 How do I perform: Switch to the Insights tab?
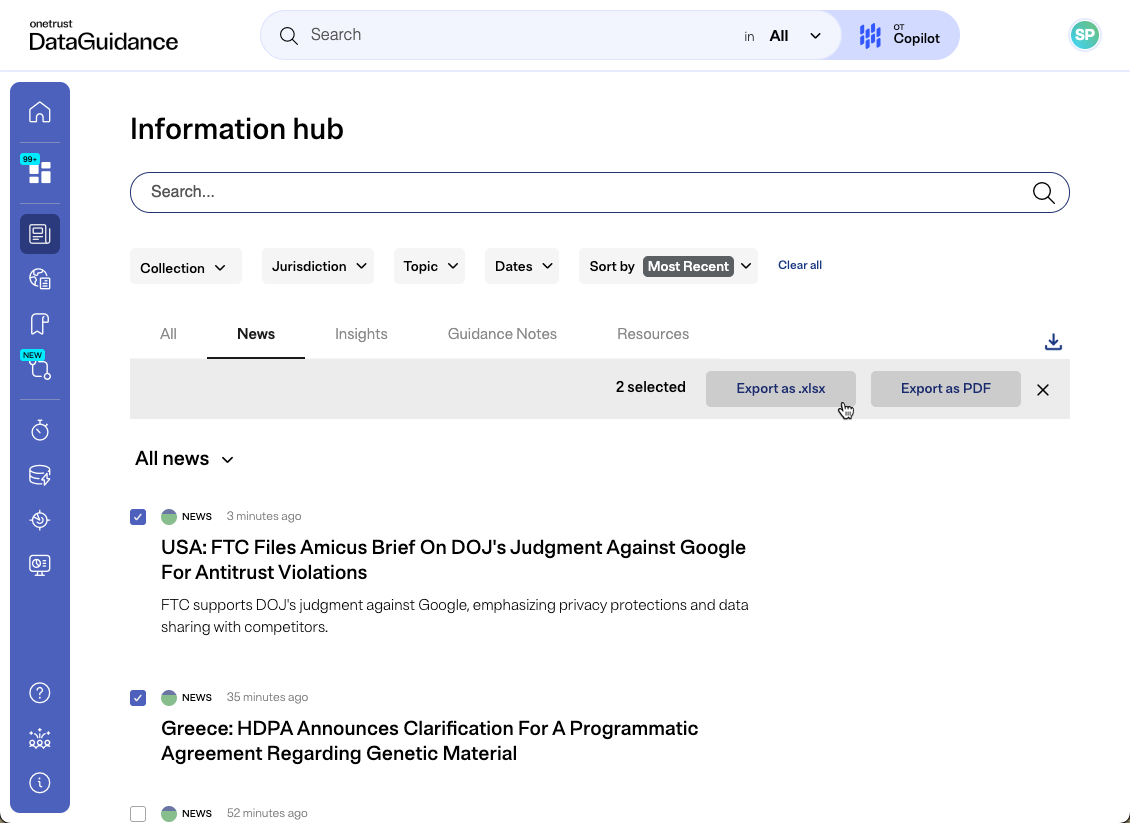point(361,334)
